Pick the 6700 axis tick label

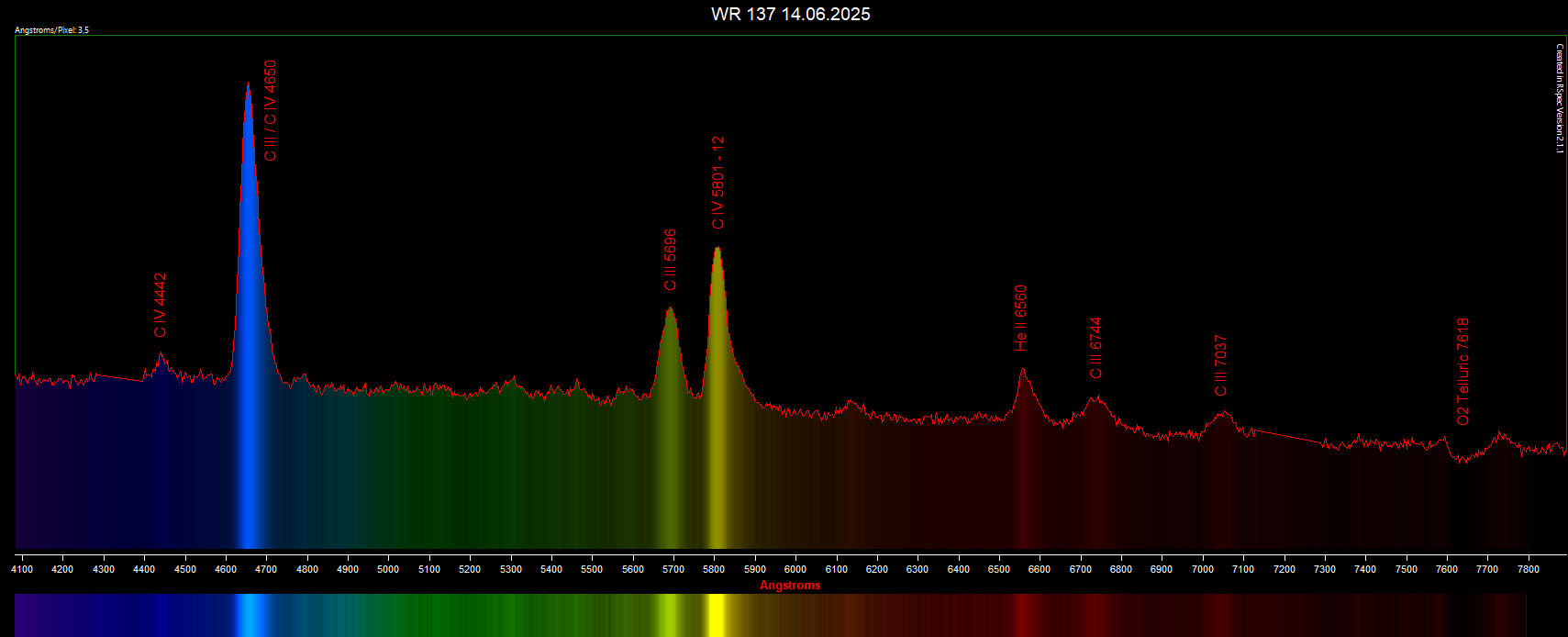coord(1081,569)
